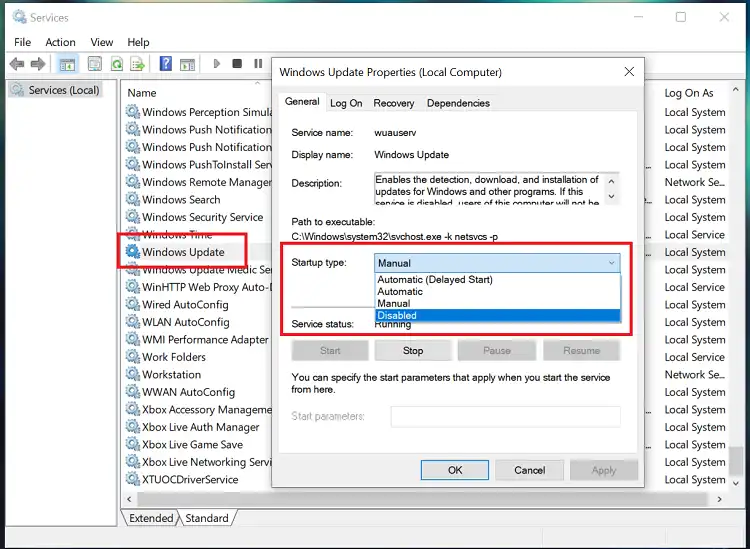
Task: Open Properties via toolbar icon
Action: [95, 64]
